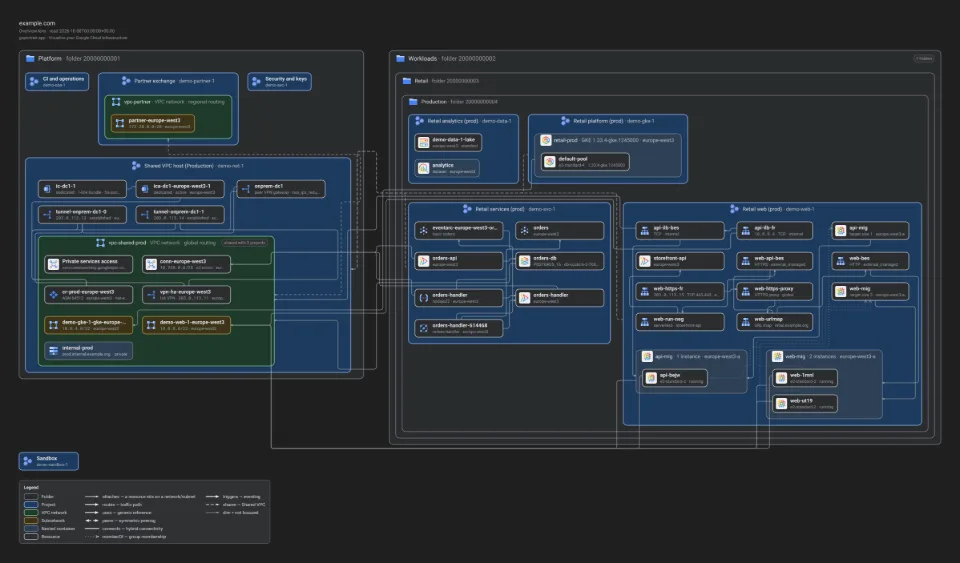Select the api-mig node

(x=870, y=231)
